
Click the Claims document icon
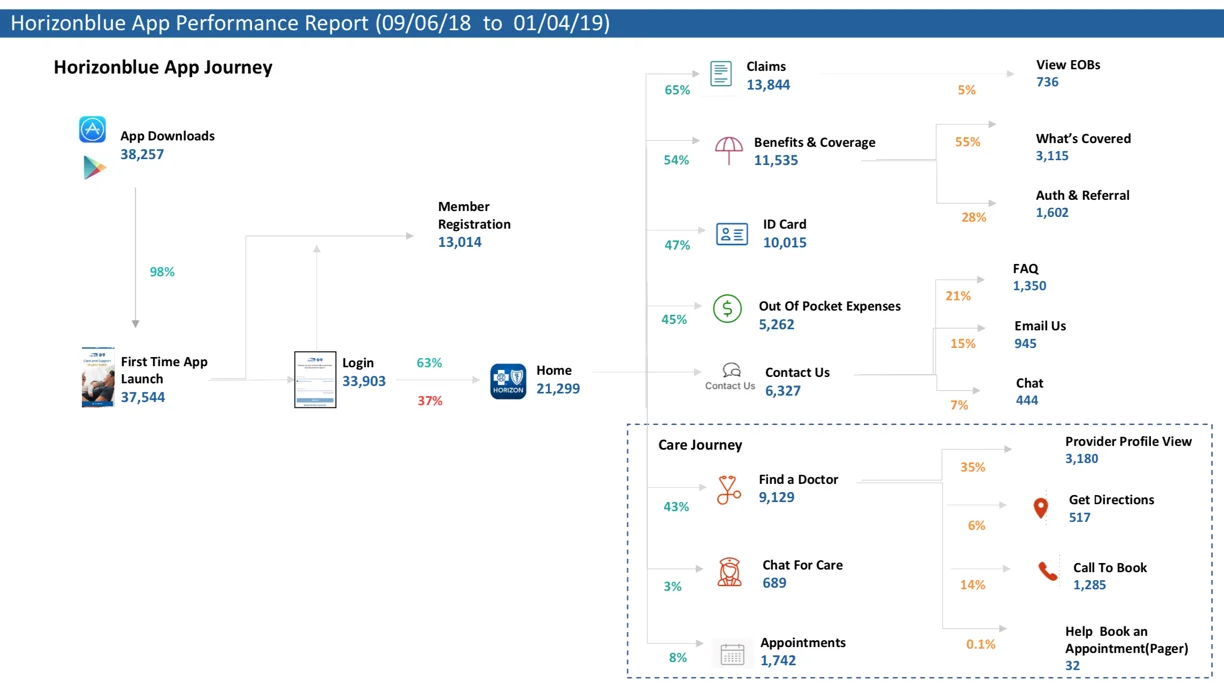click(x=721, y=73)
